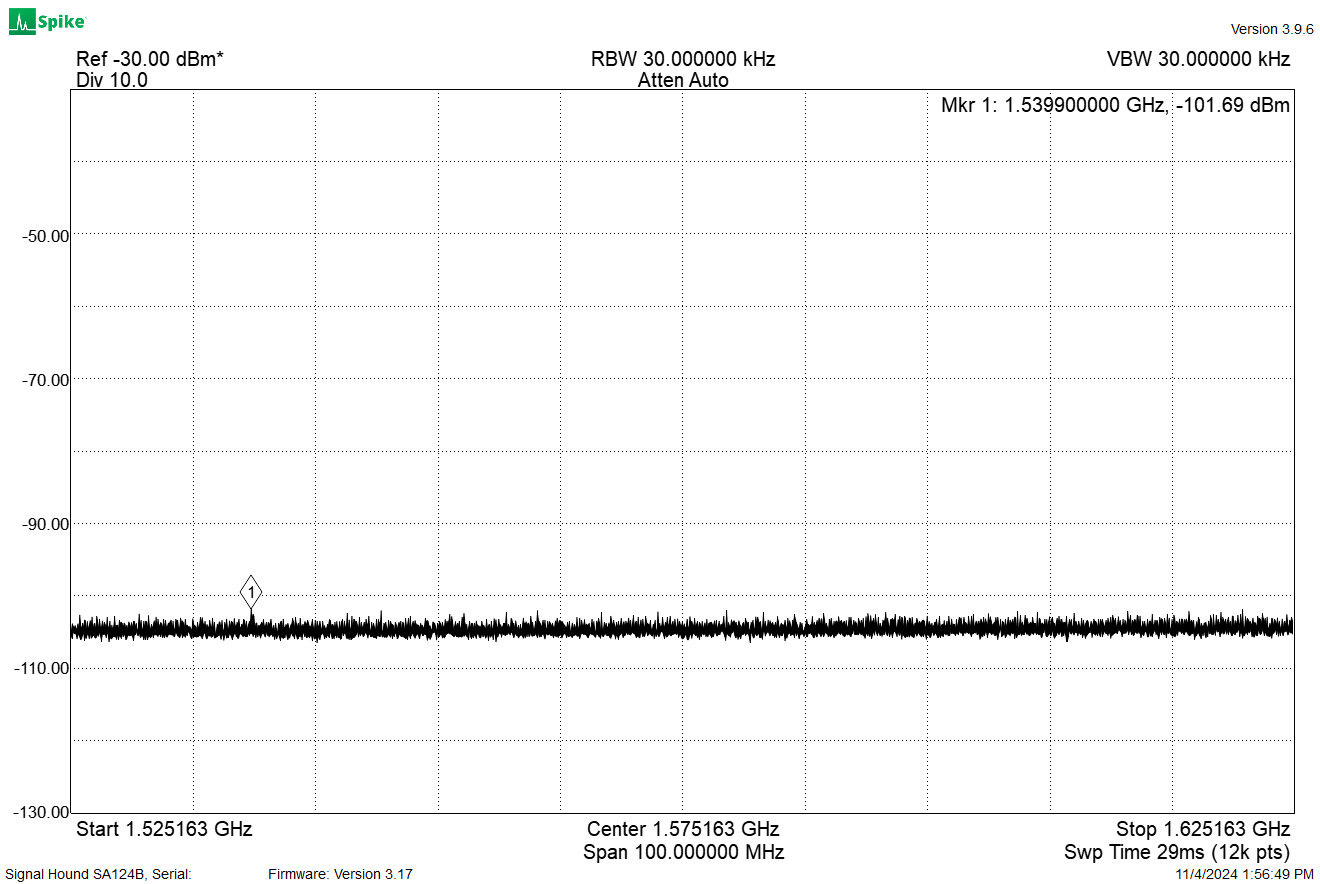Click the Version 3.9.6 text

click(1272, 29)
